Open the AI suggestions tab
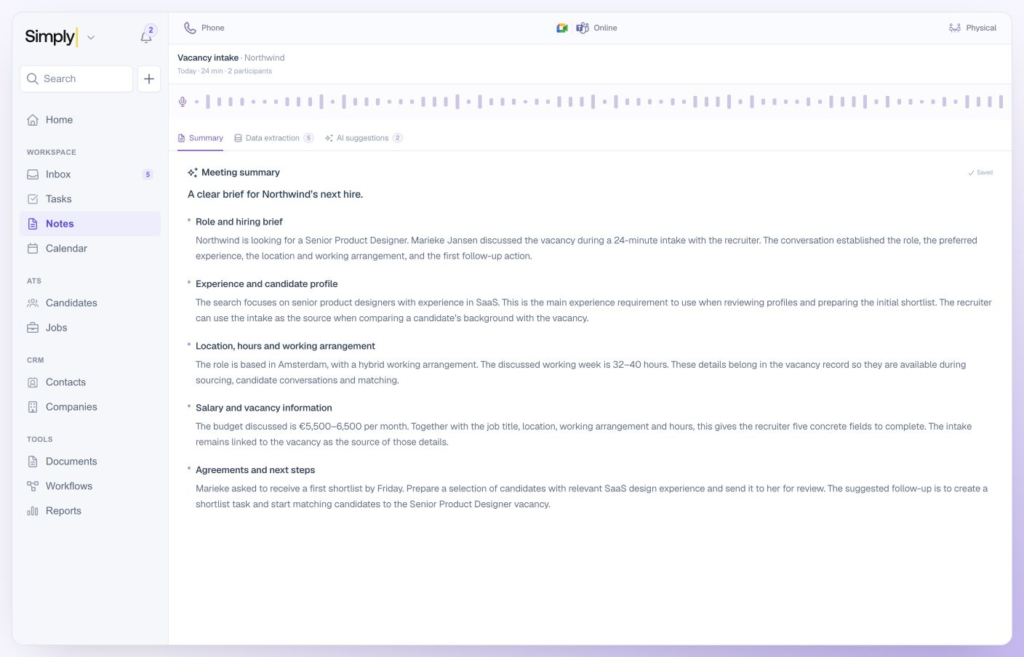This screenshot has height=657, width=1024. point(363,138)
